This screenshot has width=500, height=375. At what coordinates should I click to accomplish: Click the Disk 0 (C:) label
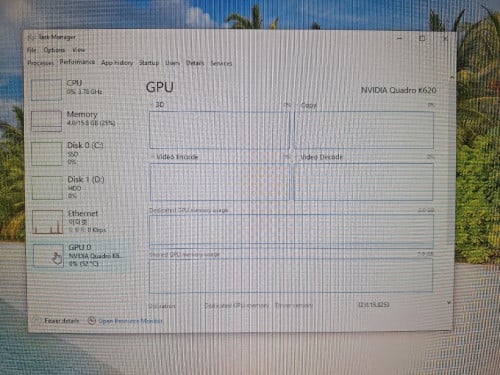[x=85, y=145]
